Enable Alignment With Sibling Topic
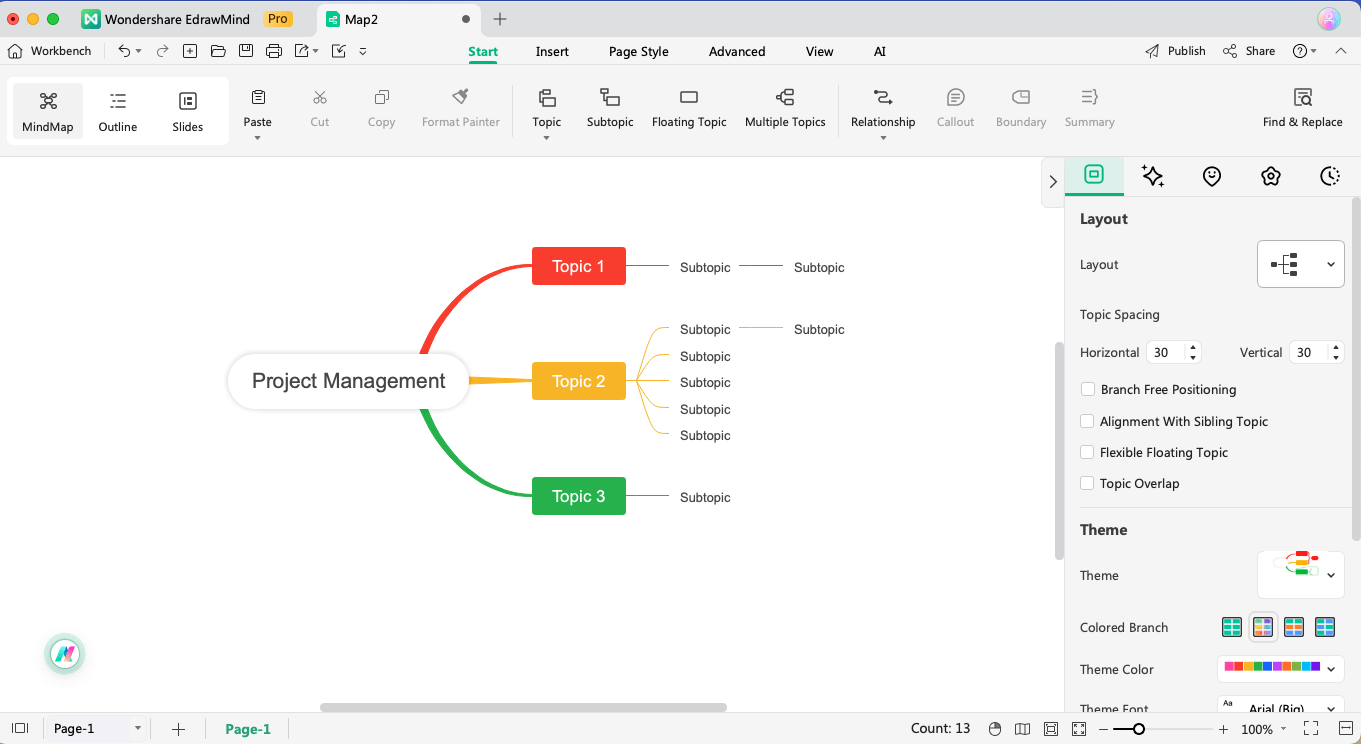1361x744 pixels. point(1087,421)
